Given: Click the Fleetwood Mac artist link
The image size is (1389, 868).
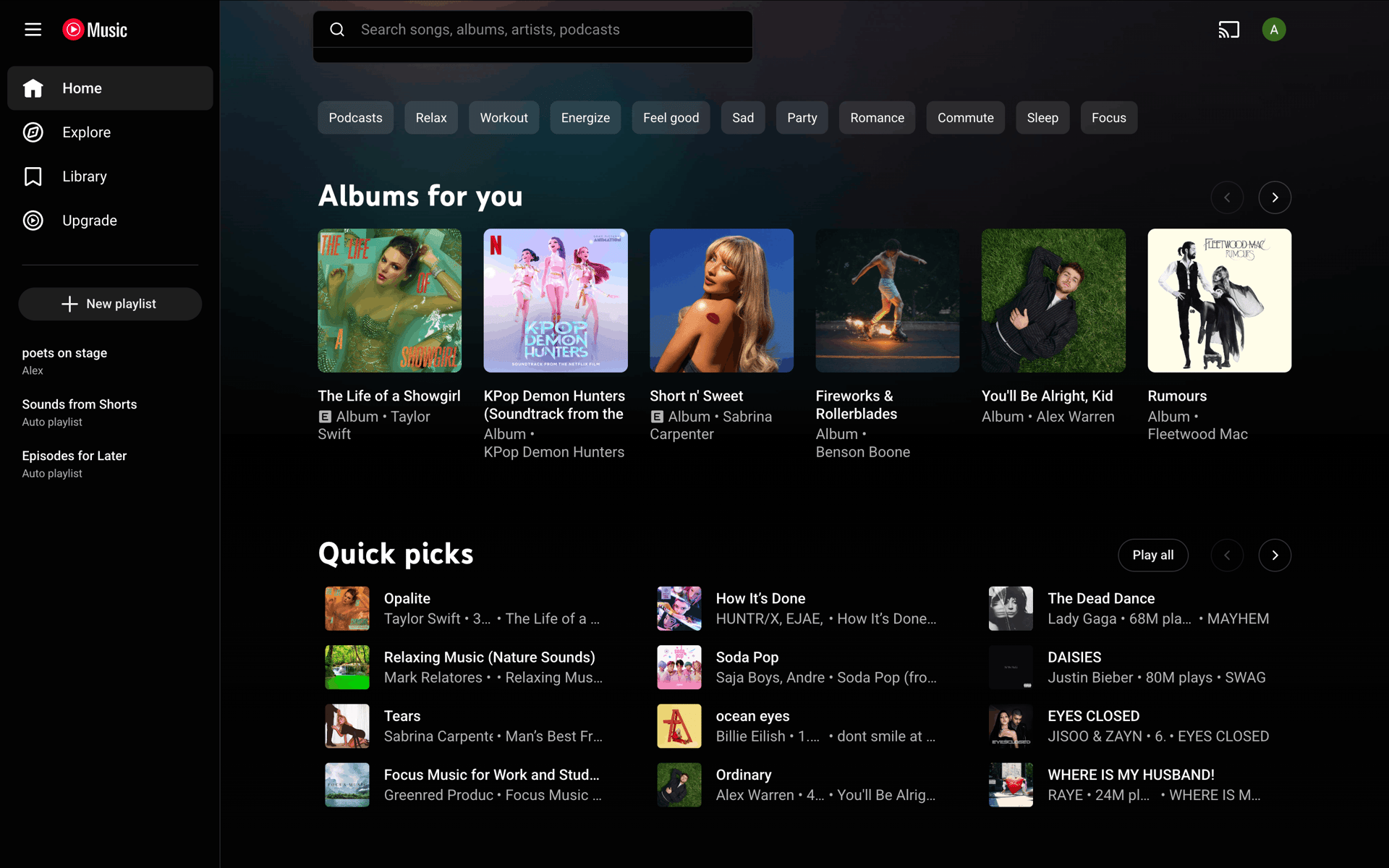Looking at the screenshot, I should [x=1197, y=434].
